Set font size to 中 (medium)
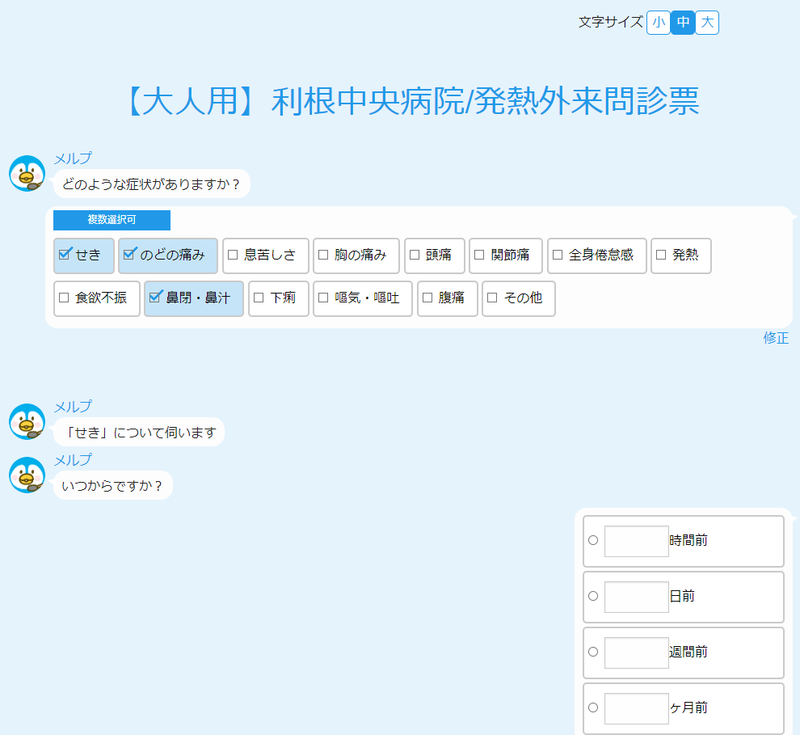 click(683, 22)
